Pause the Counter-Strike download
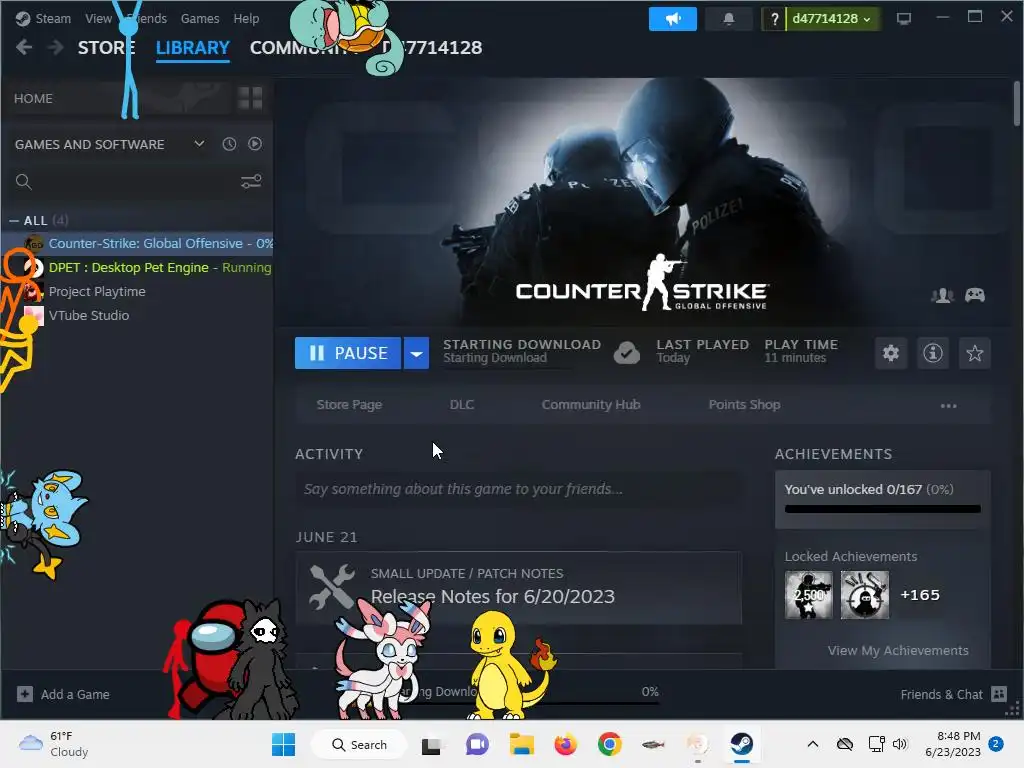 [347, 353]
